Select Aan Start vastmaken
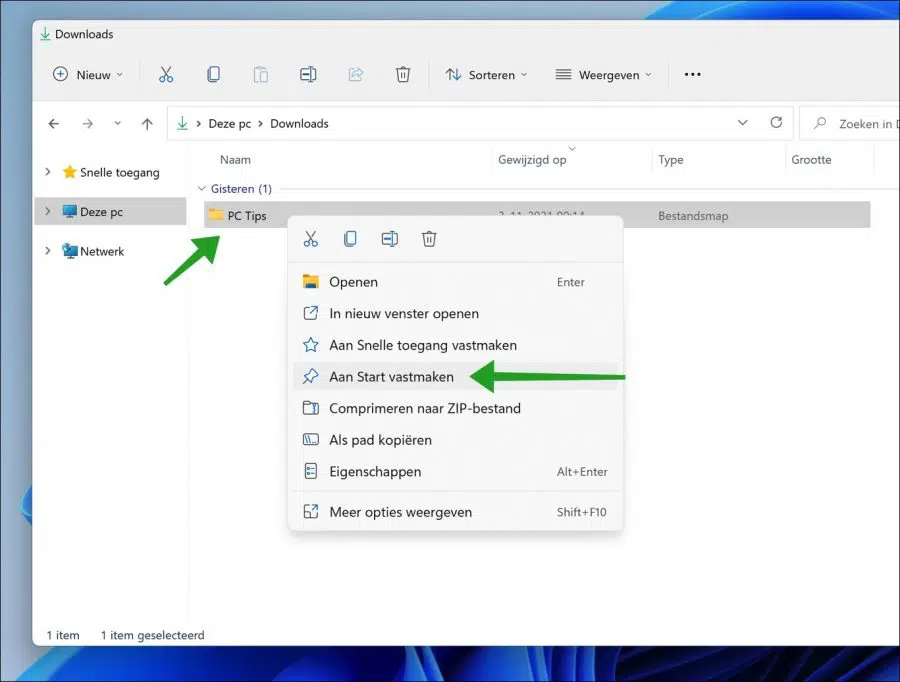This screenshot has height=682, width=900. (456, 377)
